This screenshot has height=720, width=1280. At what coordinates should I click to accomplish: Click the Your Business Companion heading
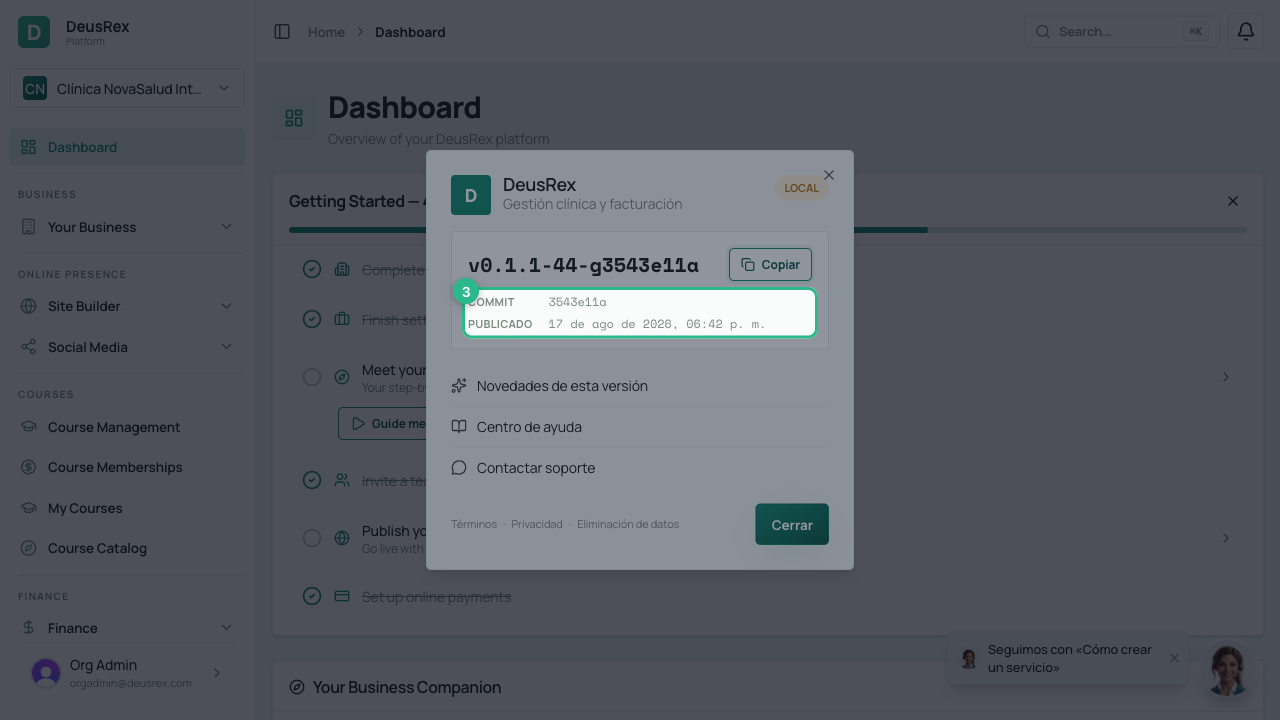[x=407, y=687]
